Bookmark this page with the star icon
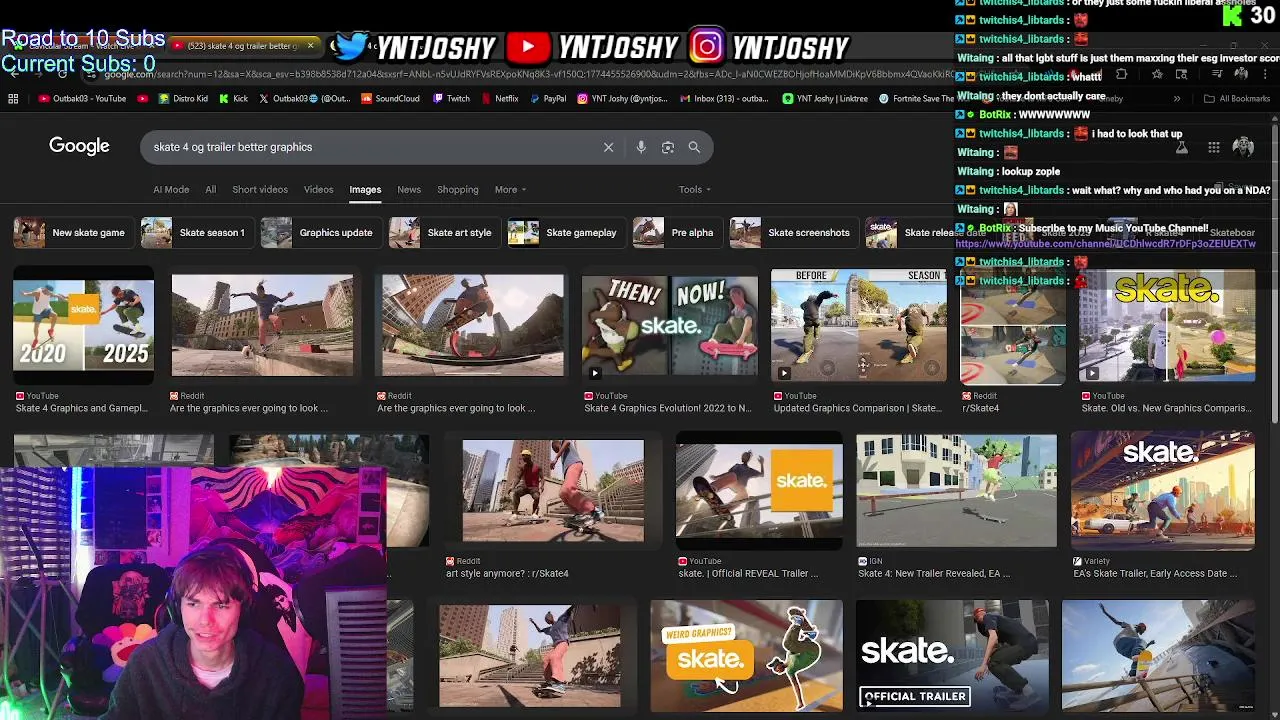This screenshot has height=720, width=1280. (1157, 74)
